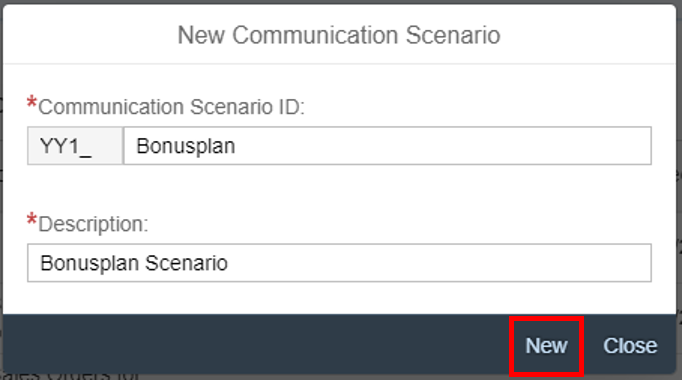Click empty area of the dark footer bar
Image resolution: width=682 pixels, height=380 pixels.
tap(257, 344)
